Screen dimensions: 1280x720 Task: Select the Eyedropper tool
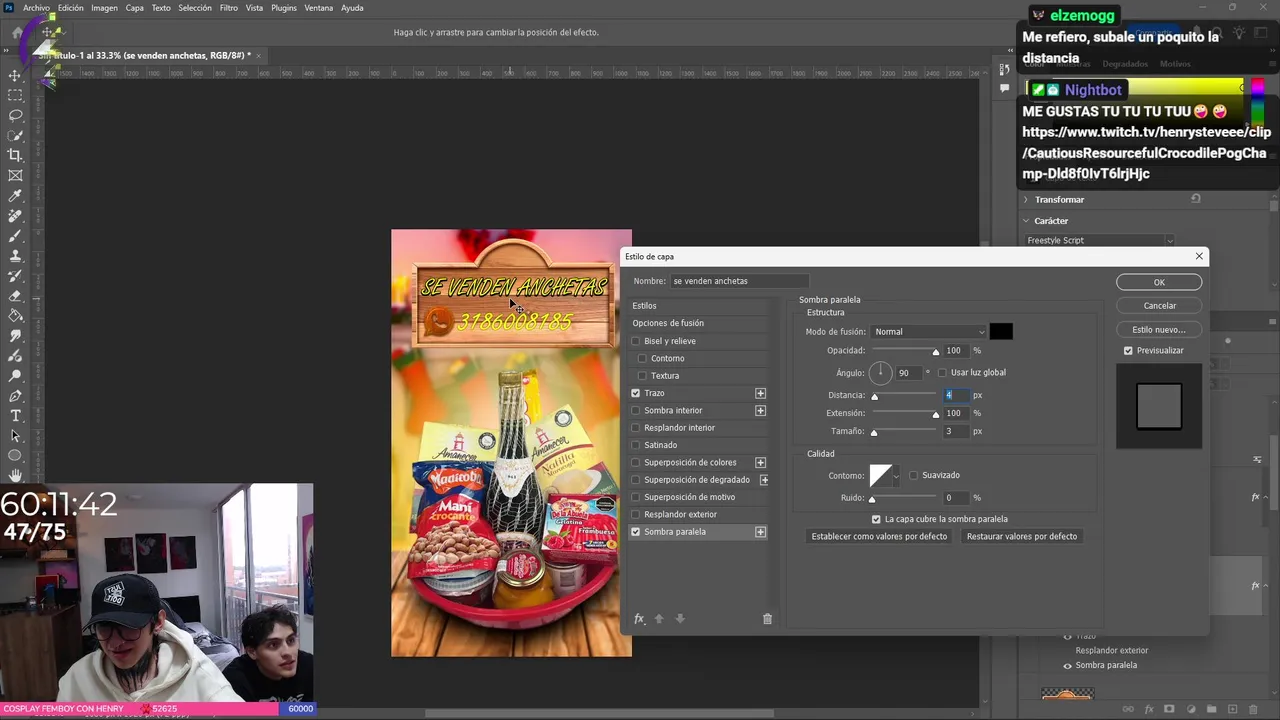(x=15, y=196)
